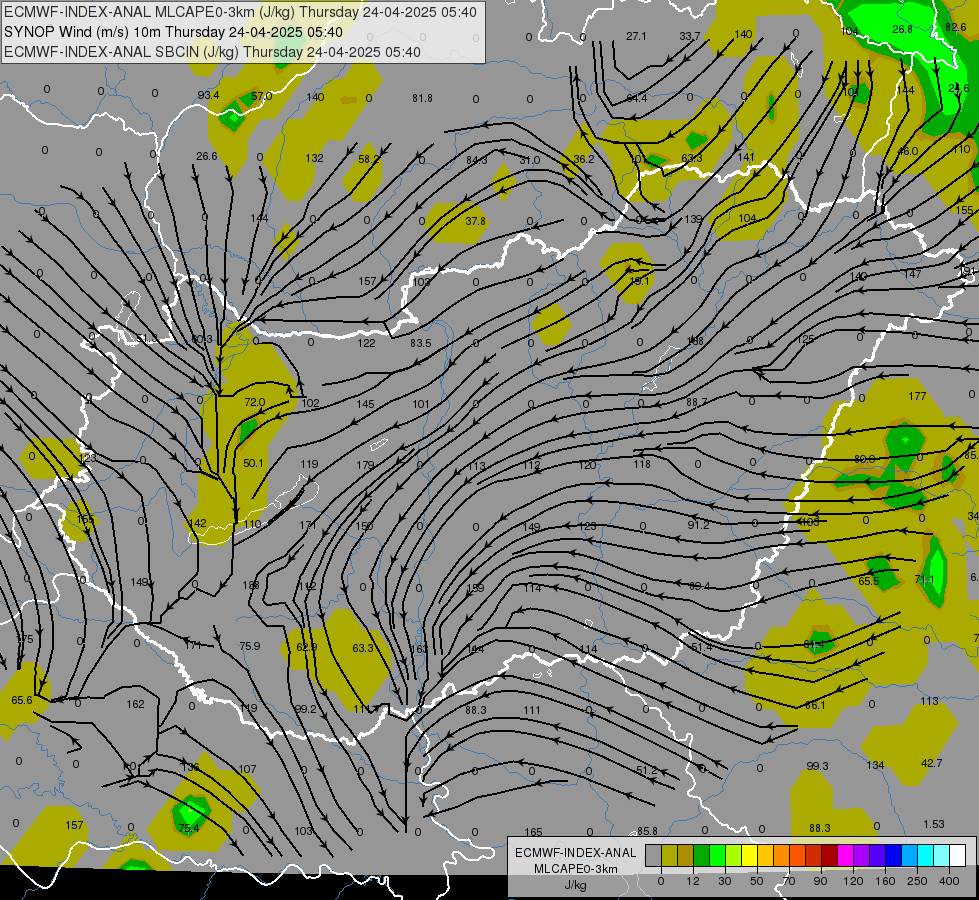
Task: Click the map value 81.8
Action: (x=423, y=98)
